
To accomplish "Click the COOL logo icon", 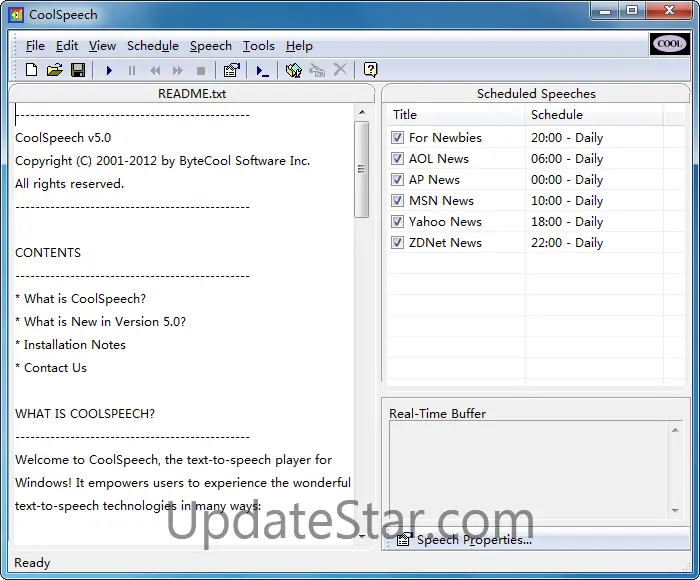I will click(669, 44).
